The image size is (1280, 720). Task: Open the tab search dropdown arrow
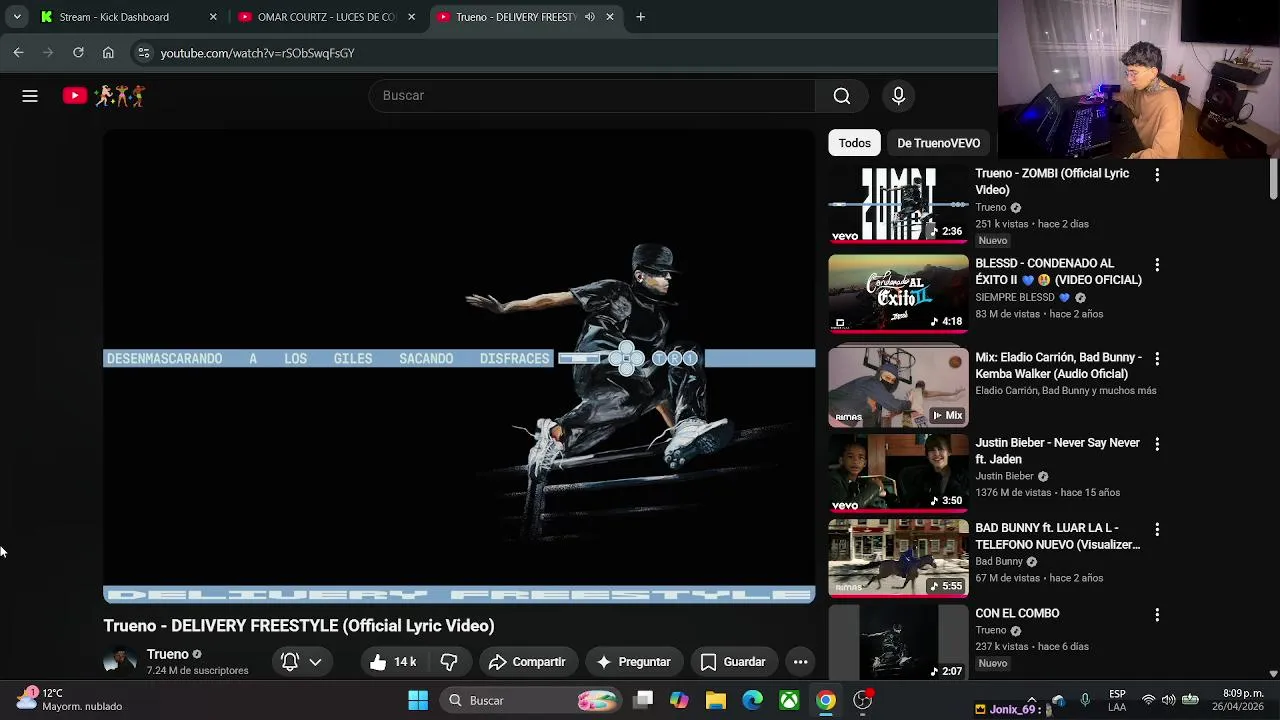[17, 17]
